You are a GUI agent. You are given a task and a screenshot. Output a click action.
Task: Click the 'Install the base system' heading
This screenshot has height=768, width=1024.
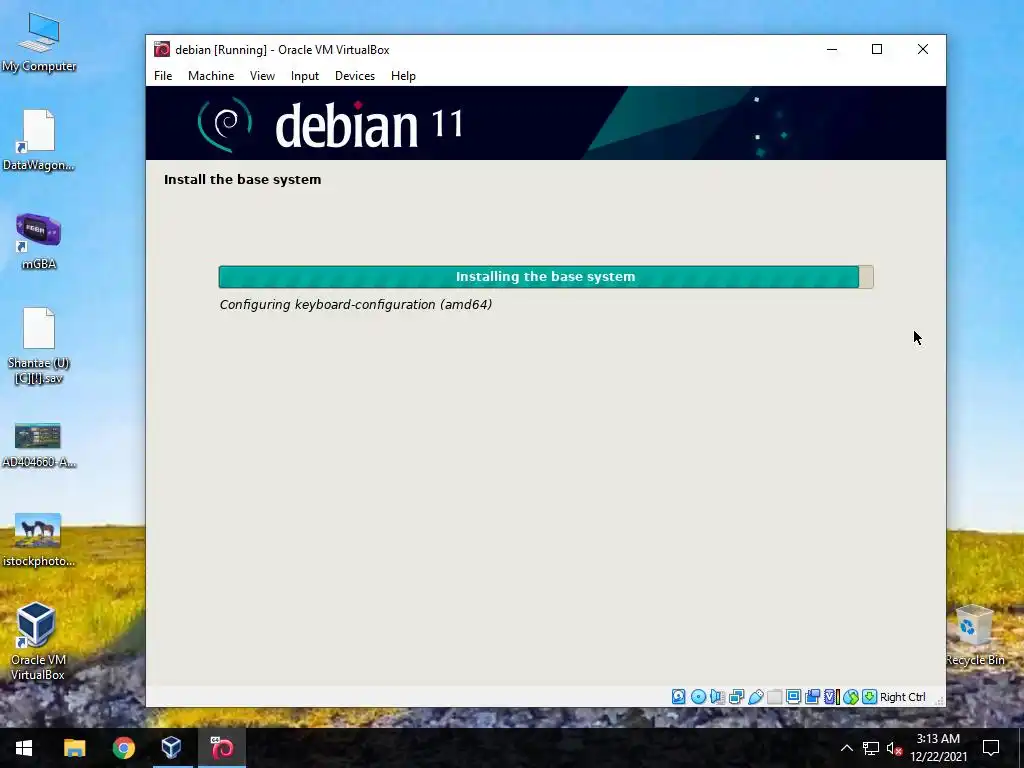tap(242, 180)
